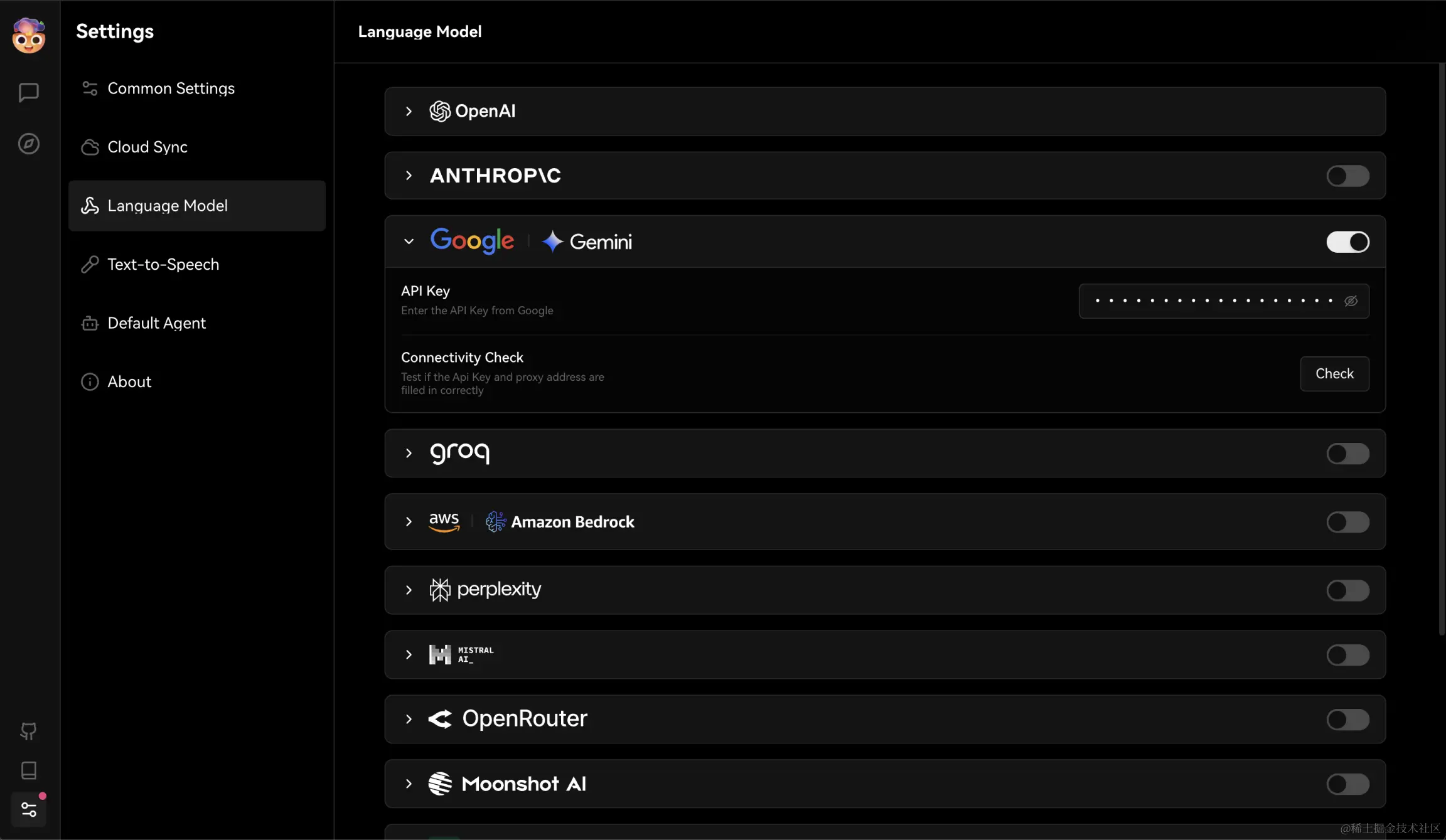The image size is (1446, 840).
Task: Reveal the Google API Key with the eye icon
Action: point(1351,301)
